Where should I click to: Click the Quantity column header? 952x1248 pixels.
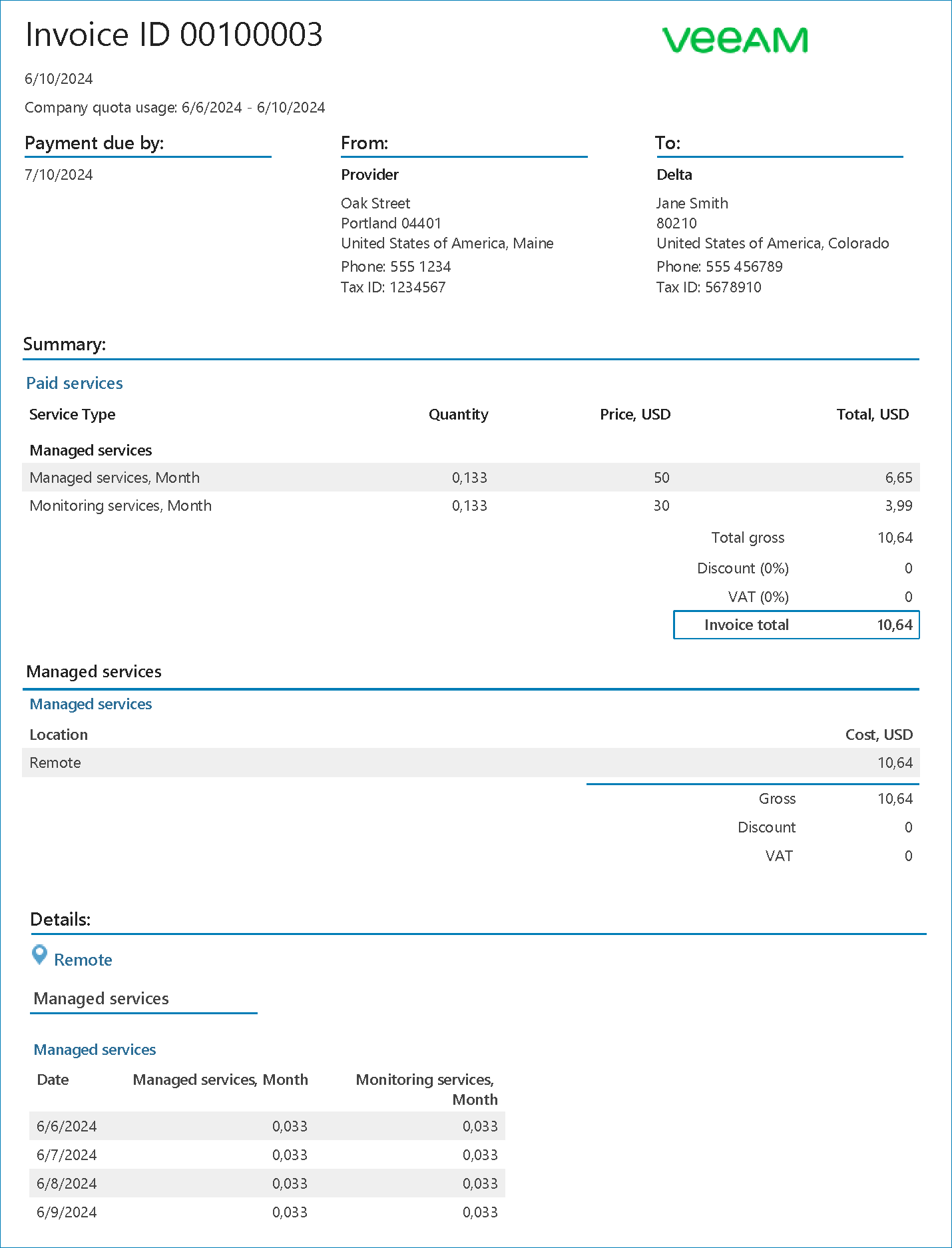point(458,414)
